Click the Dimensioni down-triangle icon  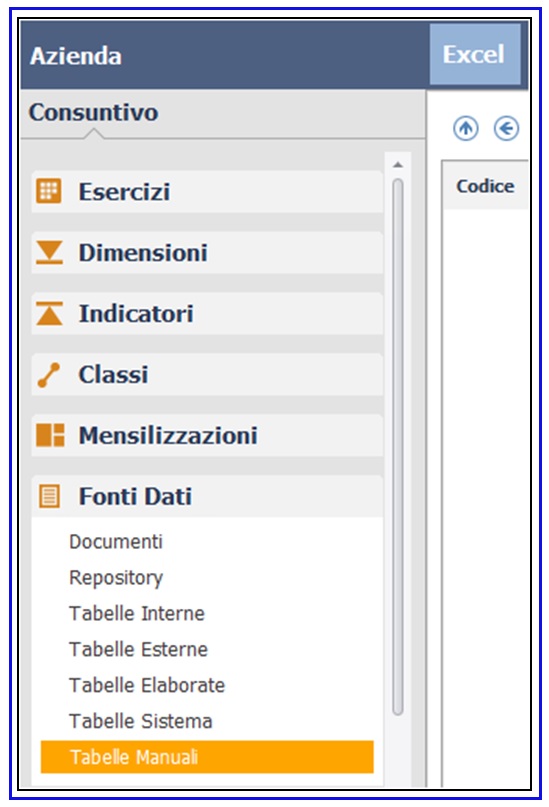[x=49, y=252]
